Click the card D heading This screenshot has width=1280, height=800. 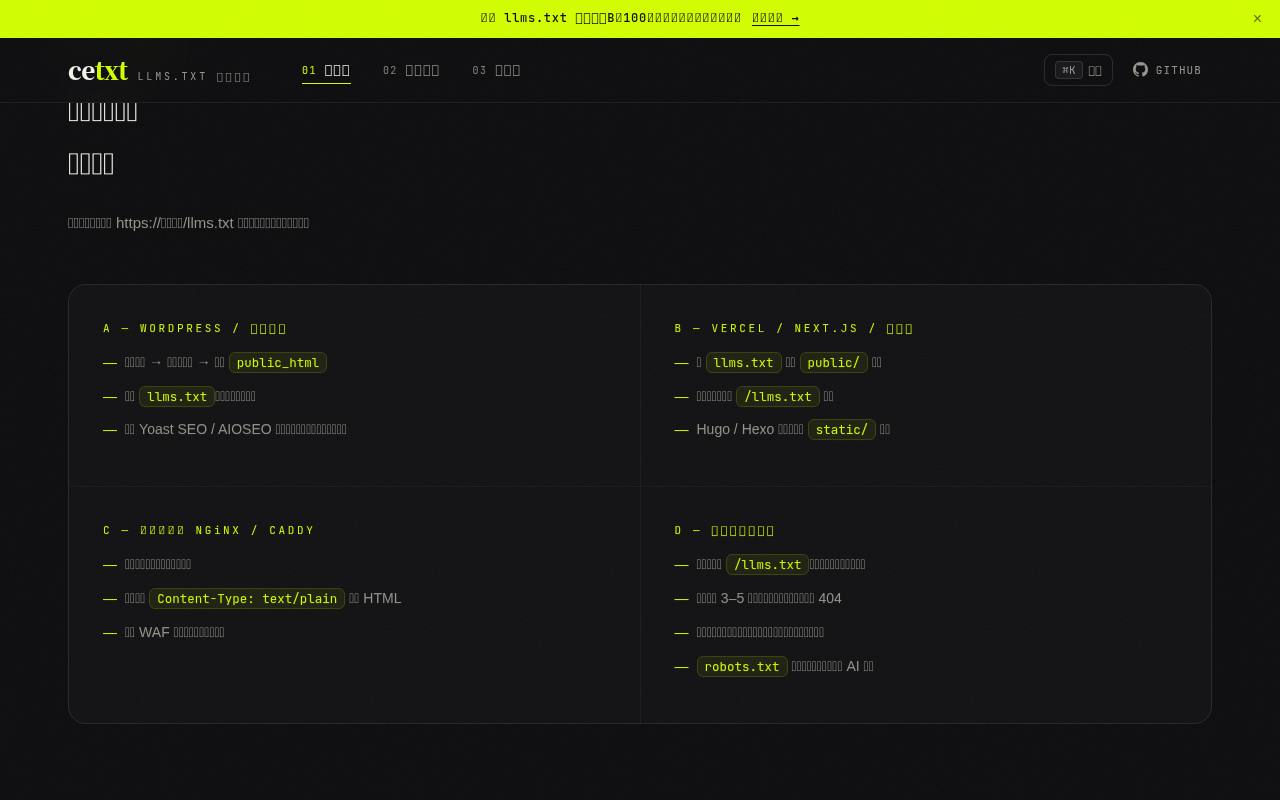724,530
